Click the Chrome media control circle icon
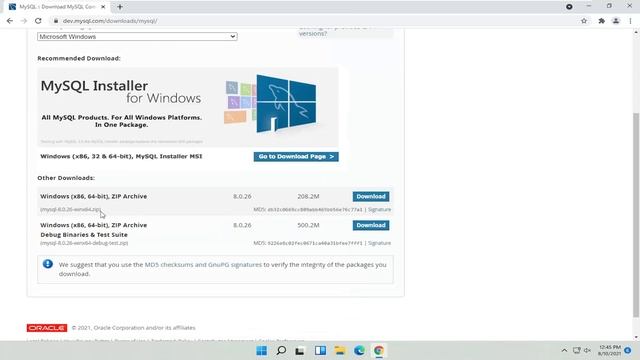 pyautogui.click(x=569, y=7)
